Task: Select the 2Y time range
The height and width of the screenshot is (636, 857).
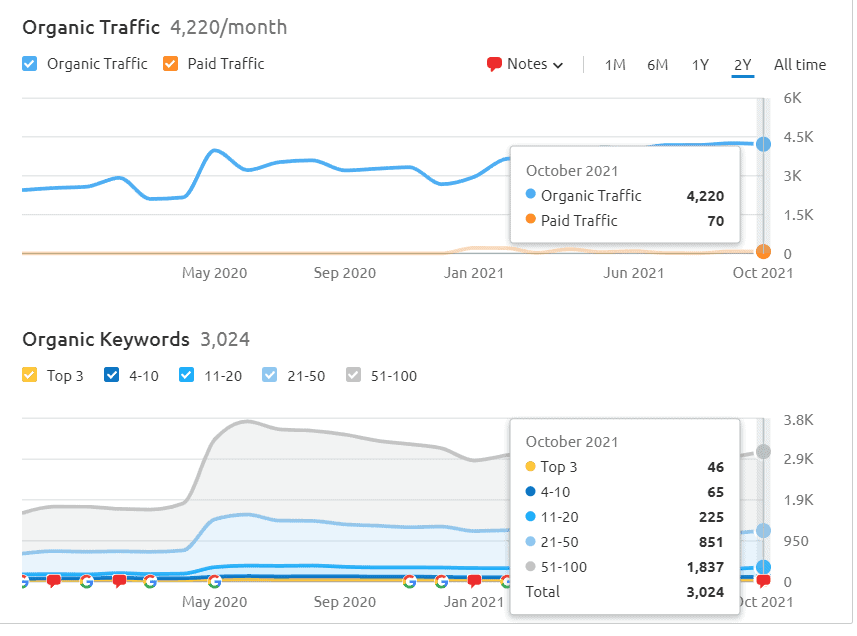Action: pos(743,65)
